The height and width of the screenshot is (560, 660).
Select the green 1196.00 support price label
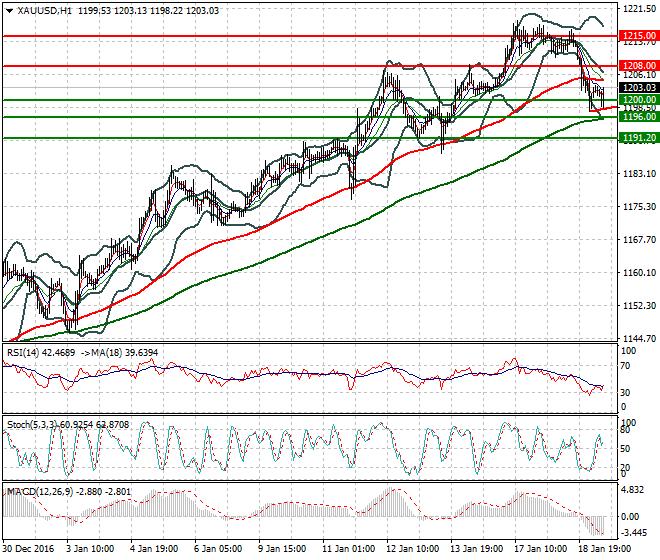coord(639,117)
